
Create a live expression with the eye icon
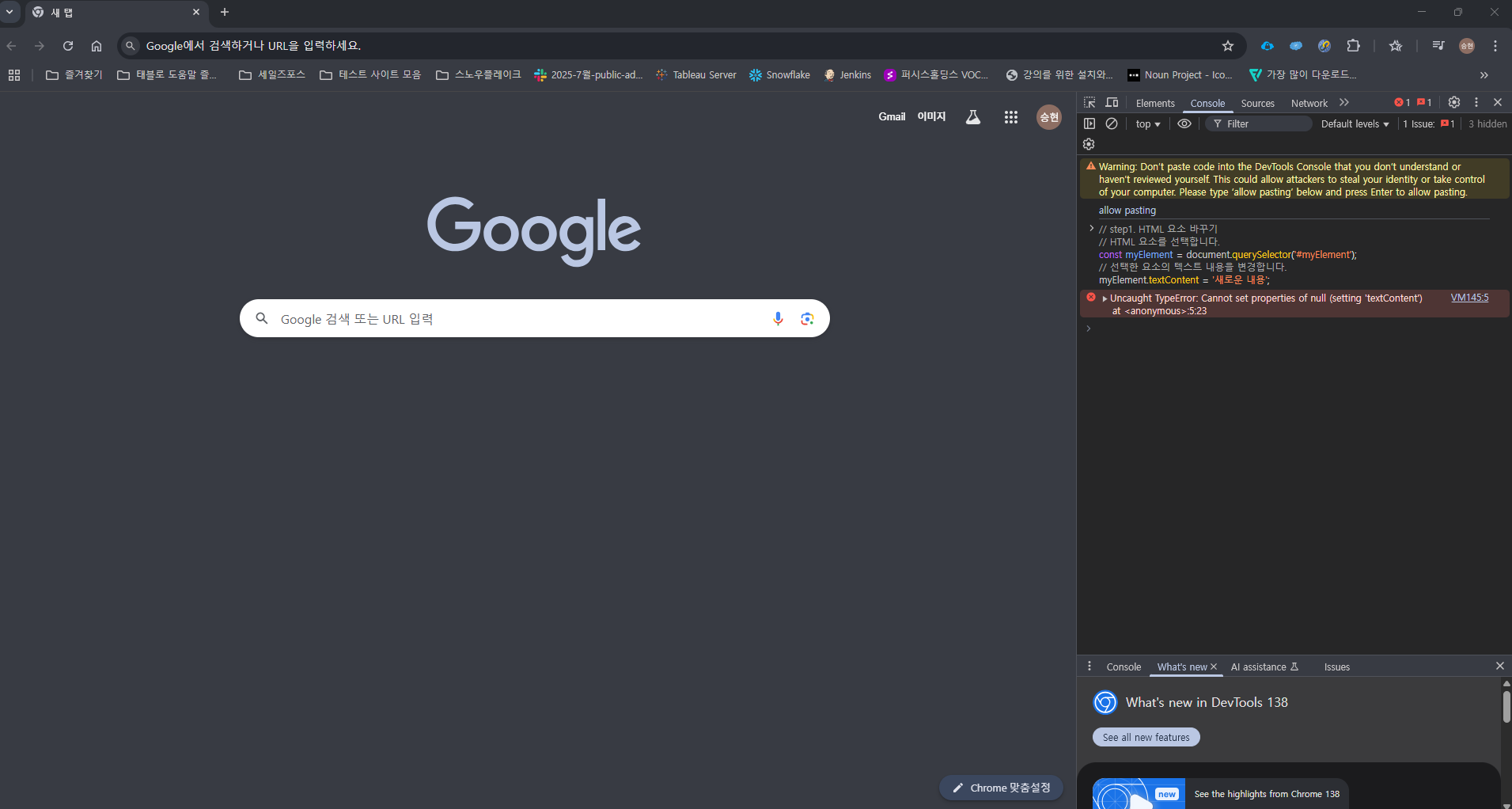coord(1184,123)
